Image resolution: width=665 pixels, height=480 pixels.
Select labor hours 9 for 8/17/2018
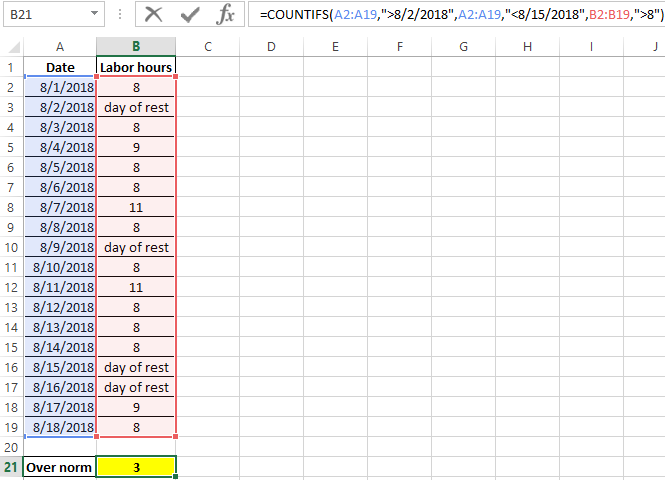click(x=136, y=407)
